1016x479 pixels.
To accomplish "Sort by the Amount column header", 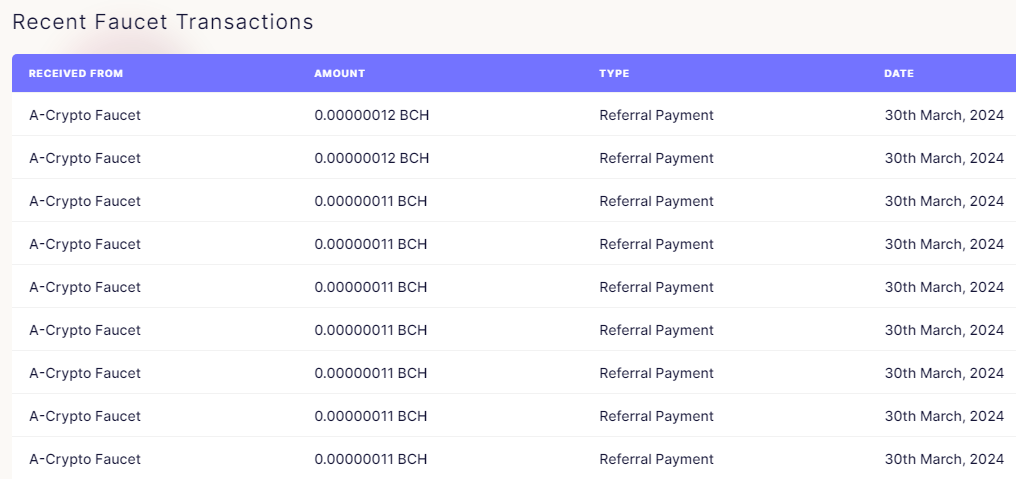I will [340, 73].
